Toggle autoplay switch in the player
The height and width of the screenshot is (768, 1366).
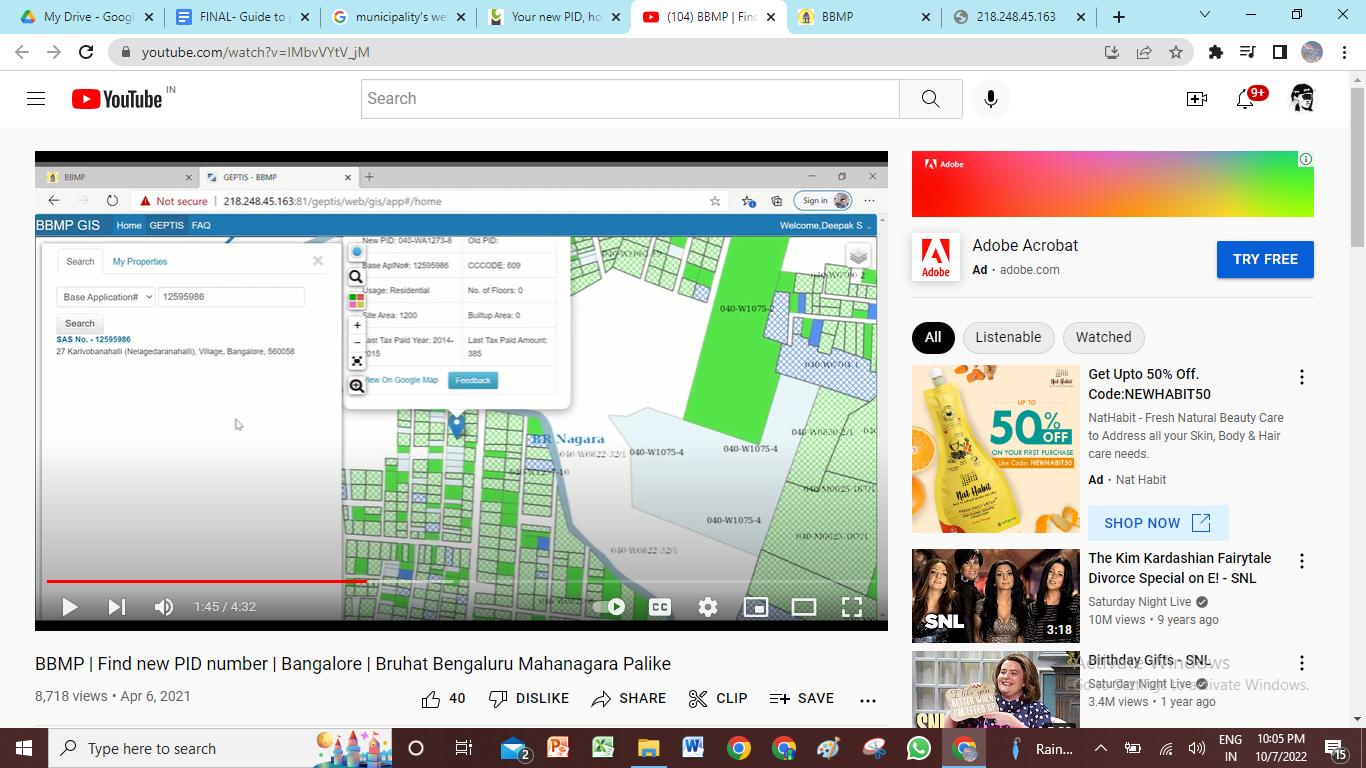tap(609, 607)
